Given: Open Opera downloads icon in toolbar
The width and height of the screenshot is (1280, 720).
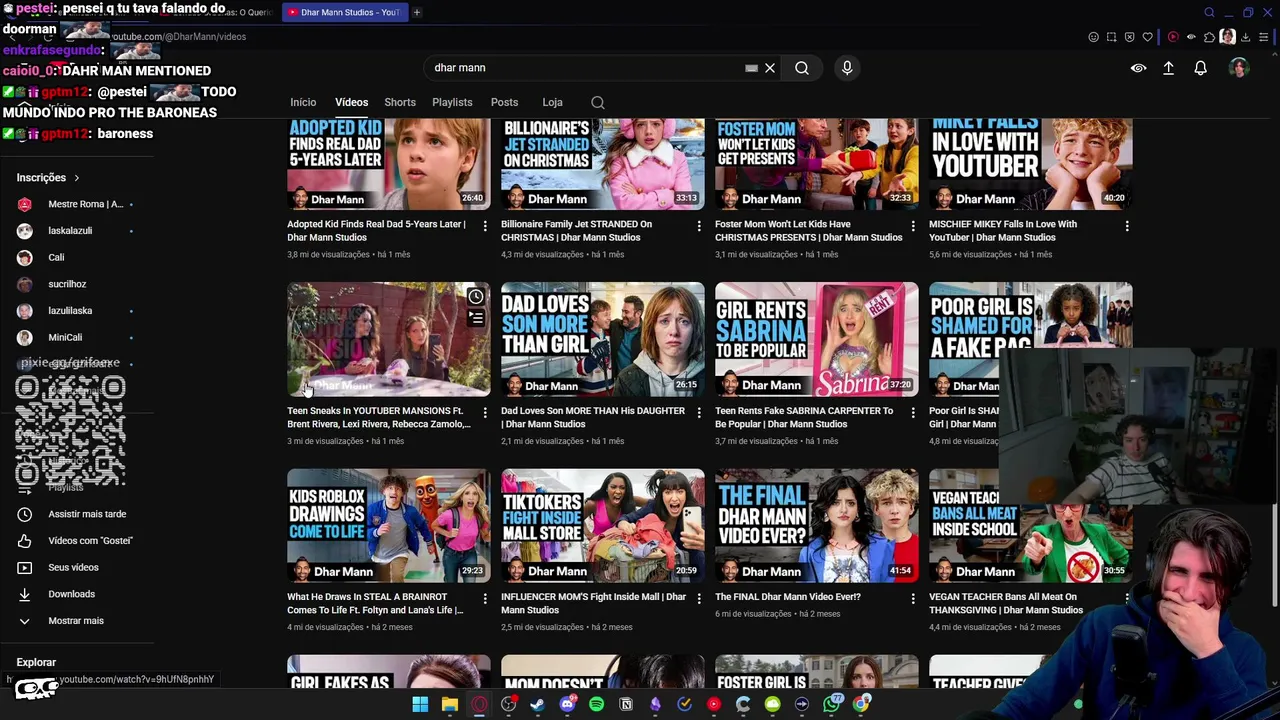Looking at the screenshot, I should point(1245,37).
